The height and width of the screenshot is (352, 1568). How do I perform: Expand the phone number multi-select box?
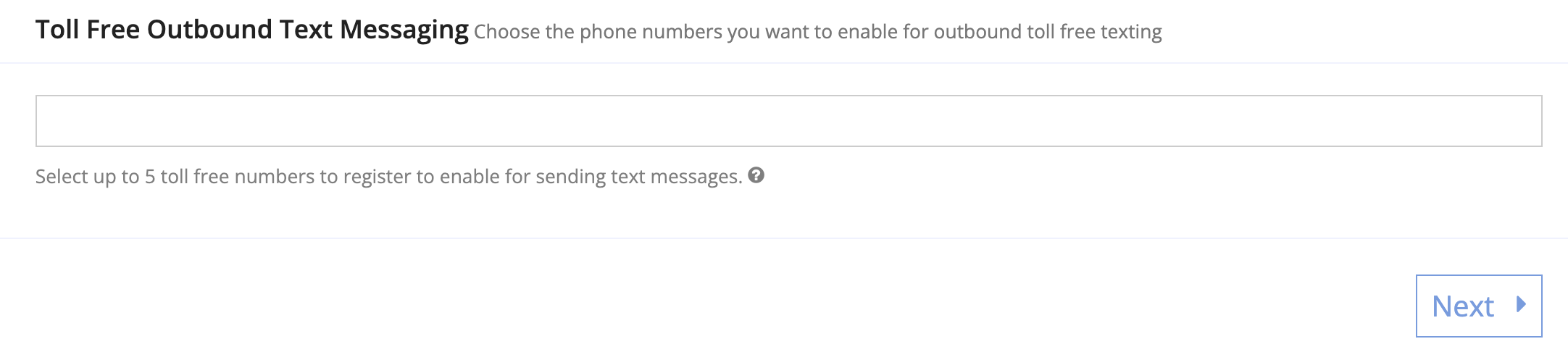(788, 121)
